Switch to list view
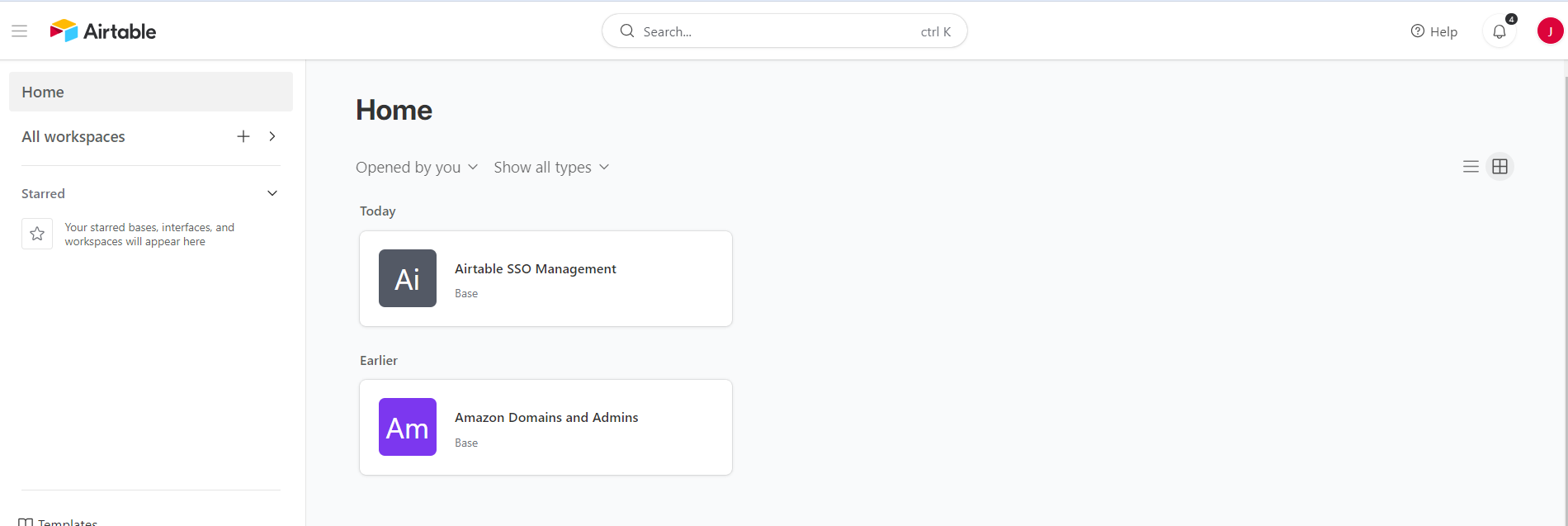1568x526 pixels. 1471,167
